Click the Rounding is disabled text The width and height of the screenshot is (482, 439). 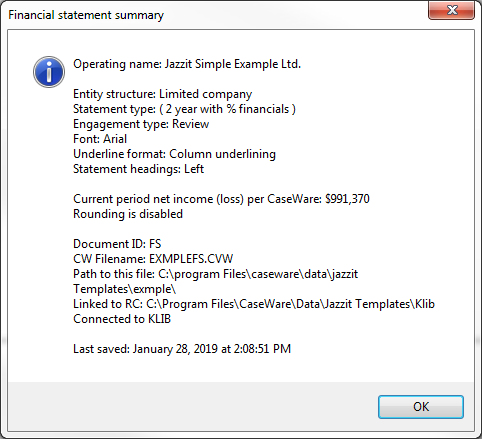coord(128,214)
